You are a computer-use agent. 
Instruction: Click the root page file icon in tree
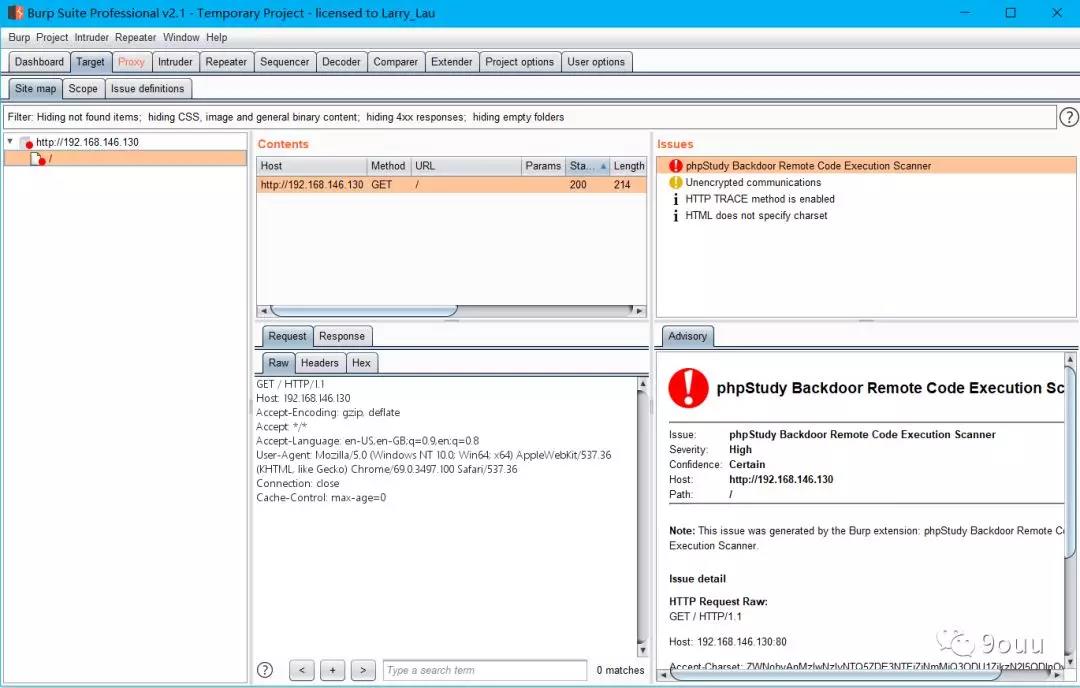(39, 159)
